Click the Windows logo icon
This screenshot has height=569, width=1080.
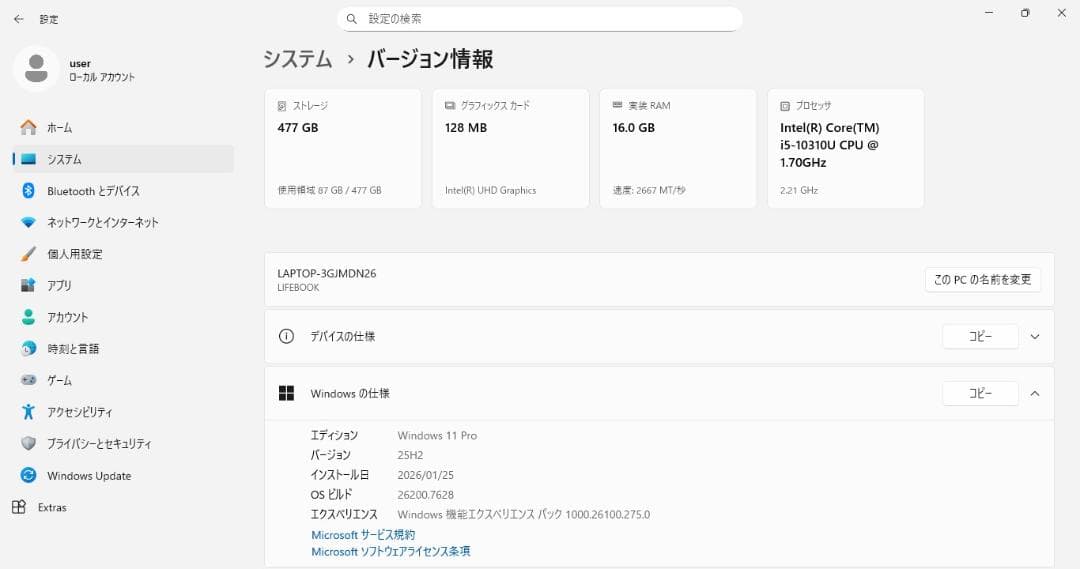click(x=287, y=393)
